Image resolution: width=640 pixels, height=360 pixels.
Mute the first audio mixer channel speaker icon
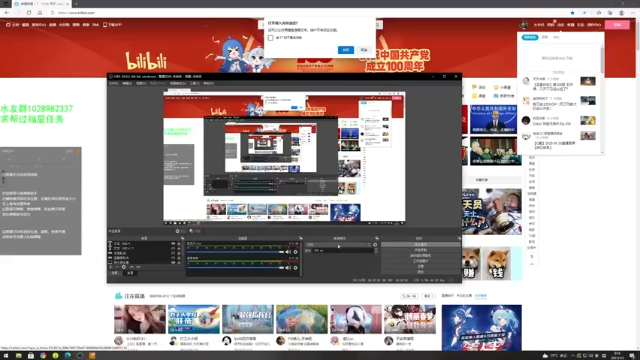[288, 252]
